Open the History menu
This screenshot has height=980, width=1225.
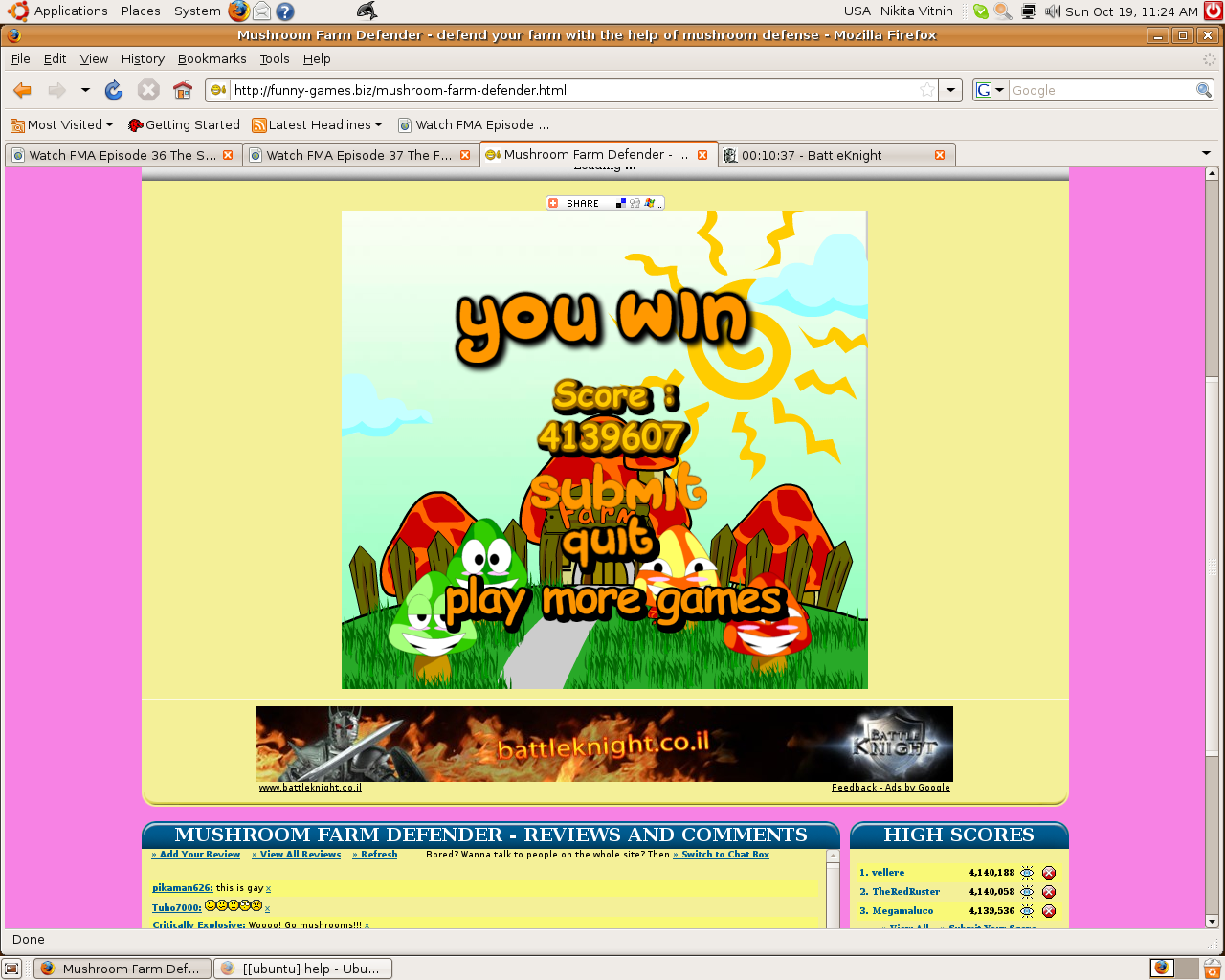click(x=143, y=58)
